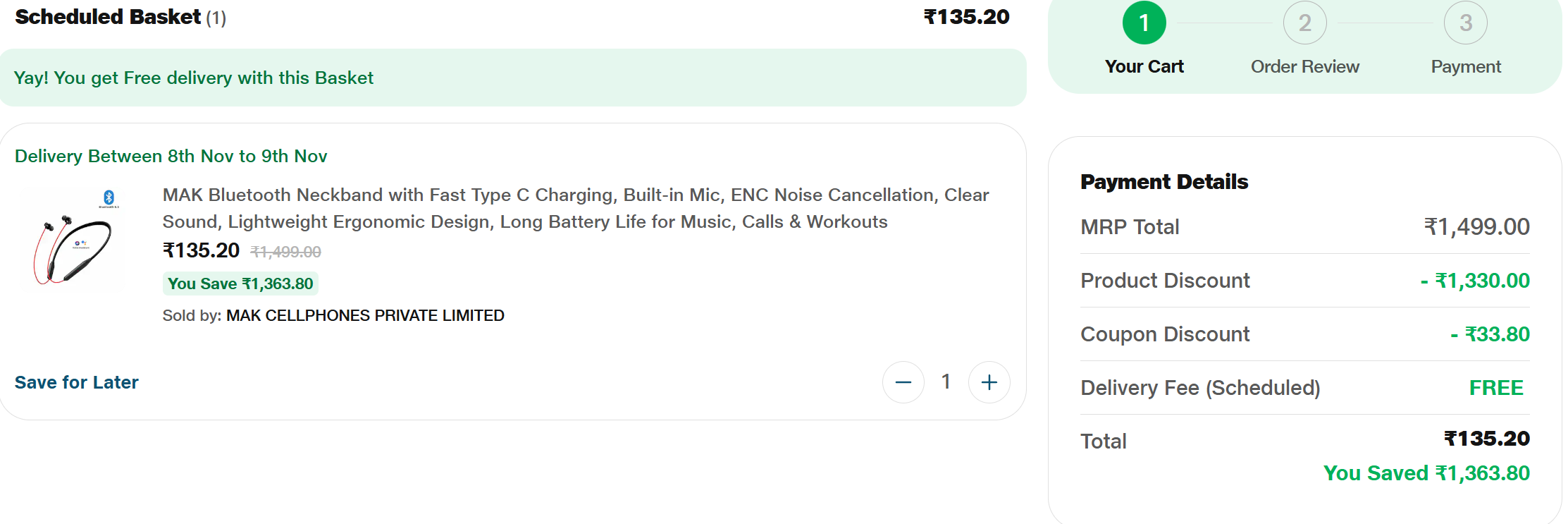Click the free delivery banner message

(194, 78)
